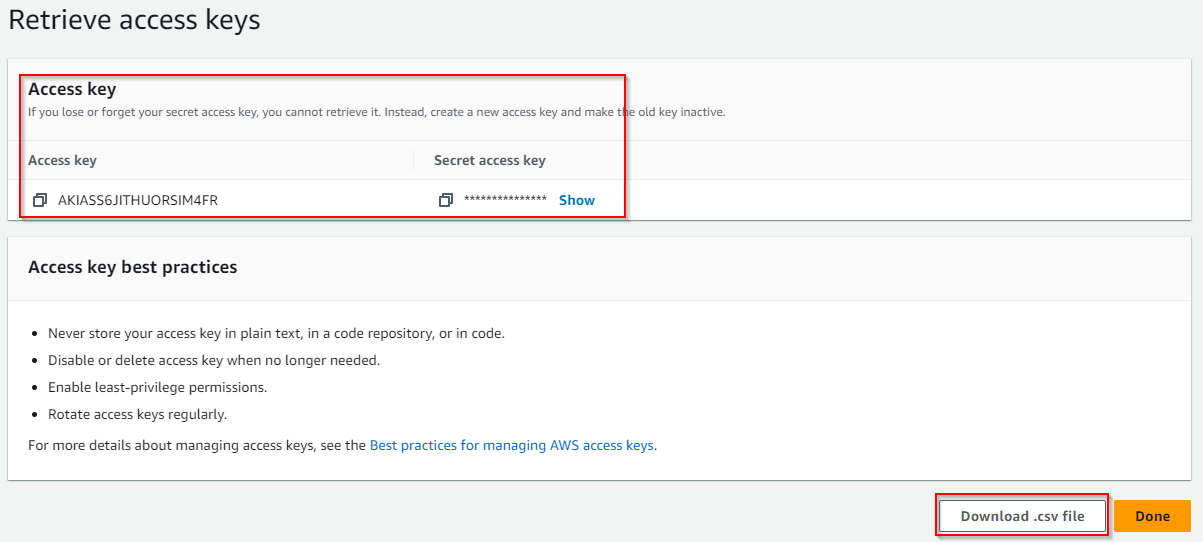This screenshot has width=1203, height=542.
Task: Show the hidden secret access key
Action: 576,200
